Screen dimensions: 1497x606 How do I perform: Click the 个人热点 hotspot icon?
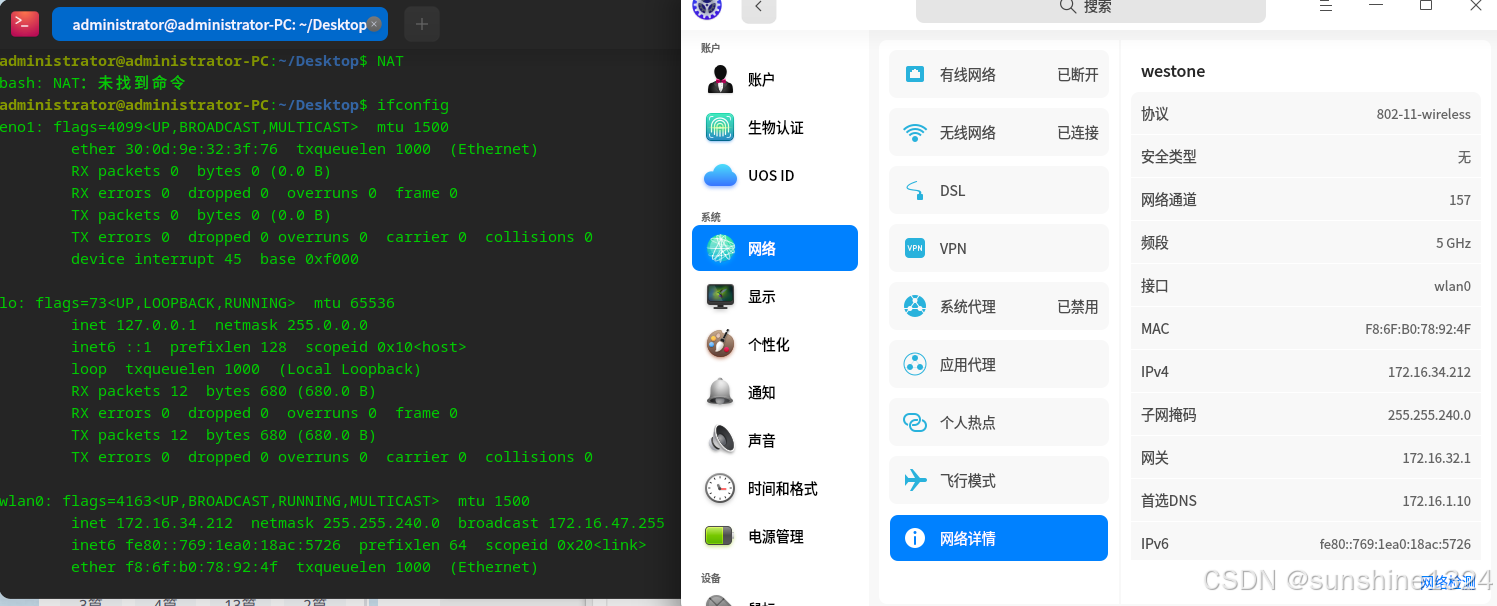tap(915, 422)
